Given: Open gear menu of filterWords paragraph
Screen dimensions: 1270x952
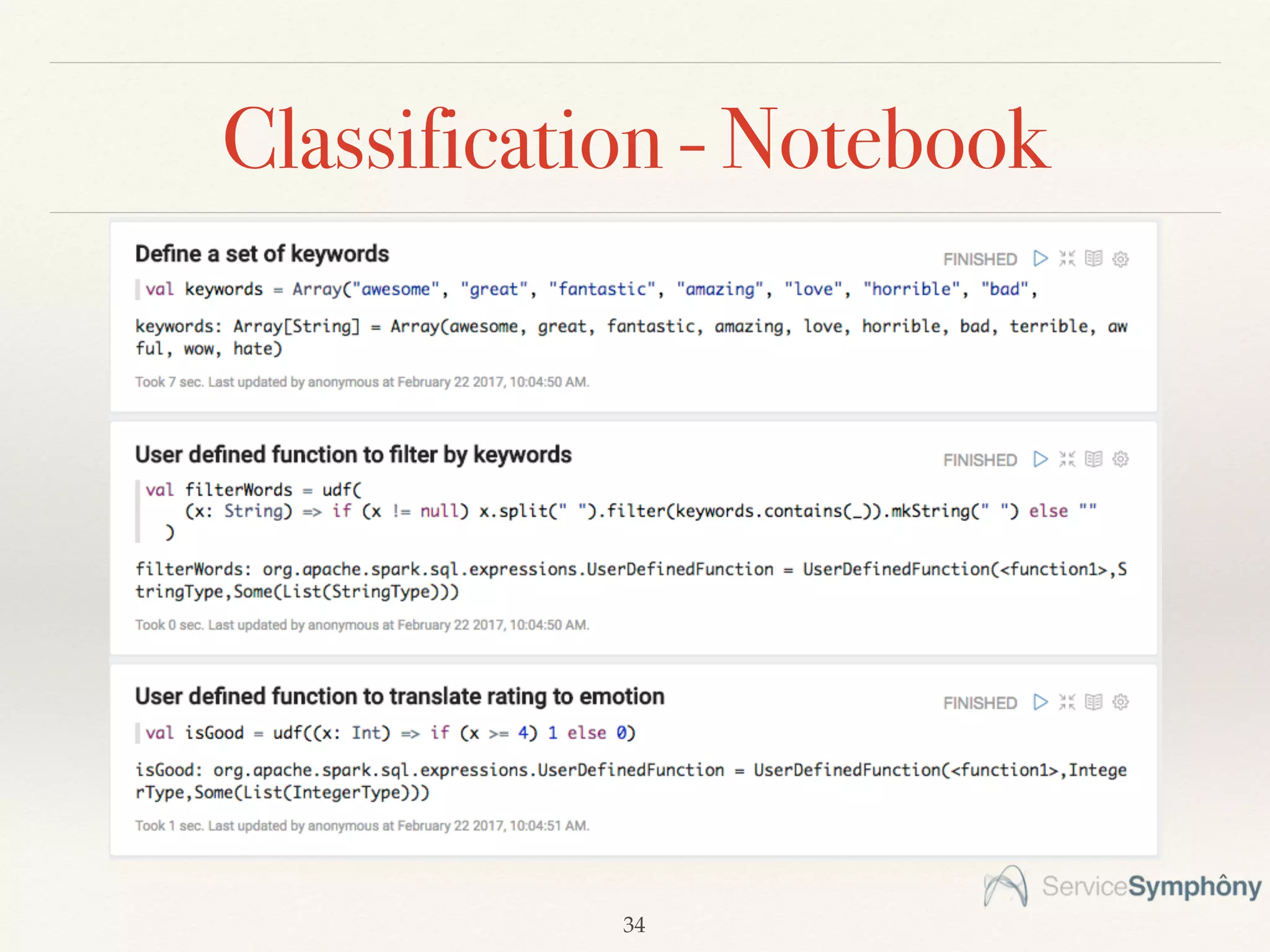Looking at the screenshot, I should point(1121,459).
